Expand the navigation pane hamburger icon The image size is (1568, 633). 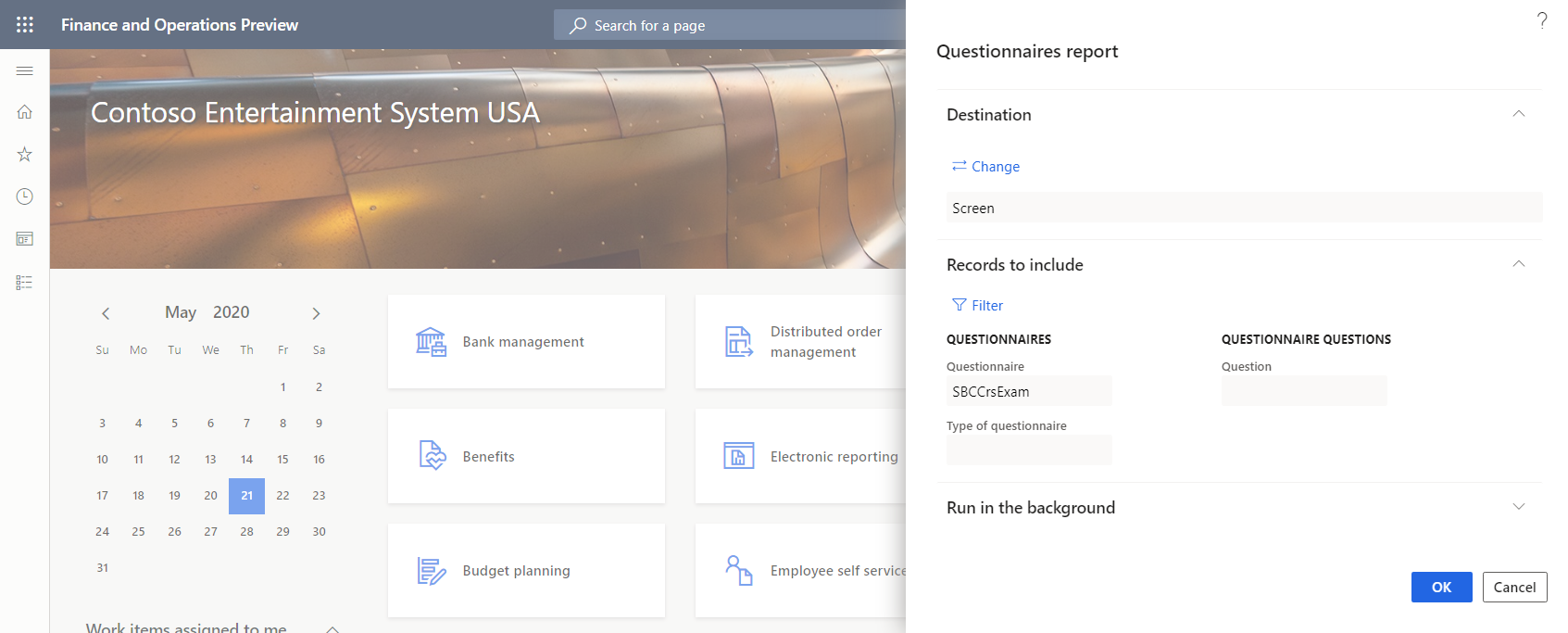point(25,70)
